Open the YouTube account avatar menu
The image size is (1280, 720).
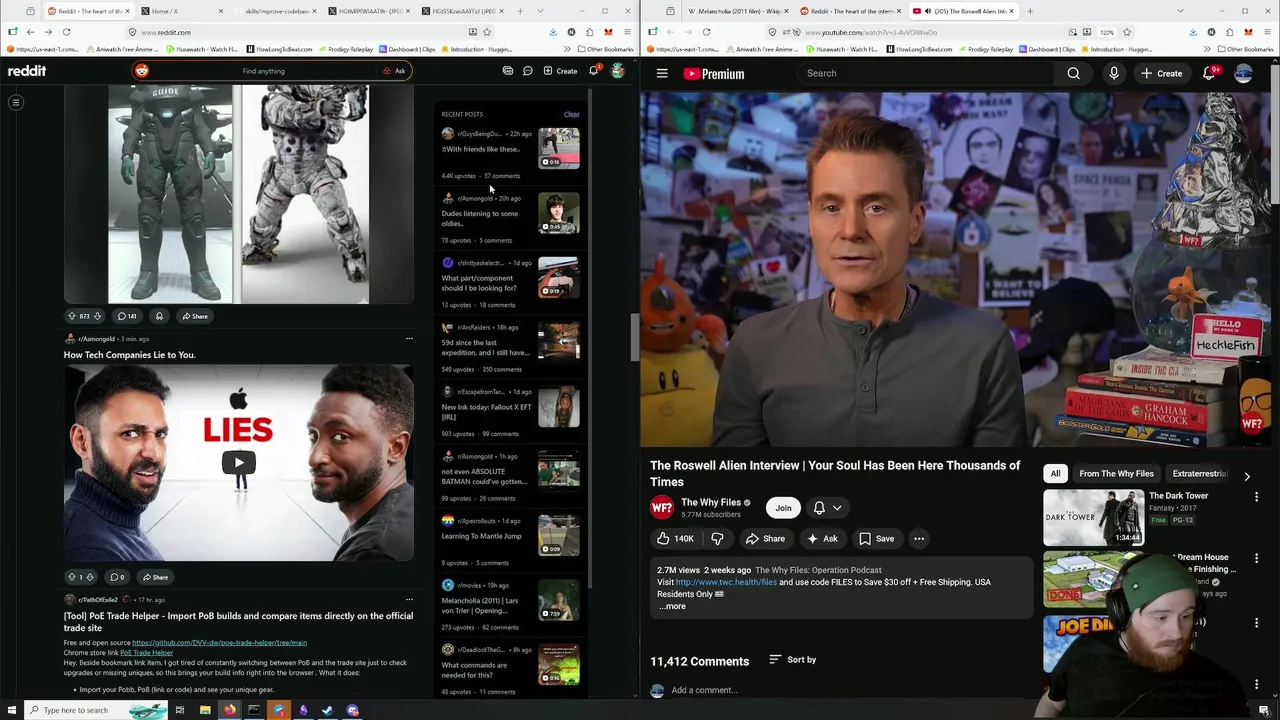coord(1243,73)
